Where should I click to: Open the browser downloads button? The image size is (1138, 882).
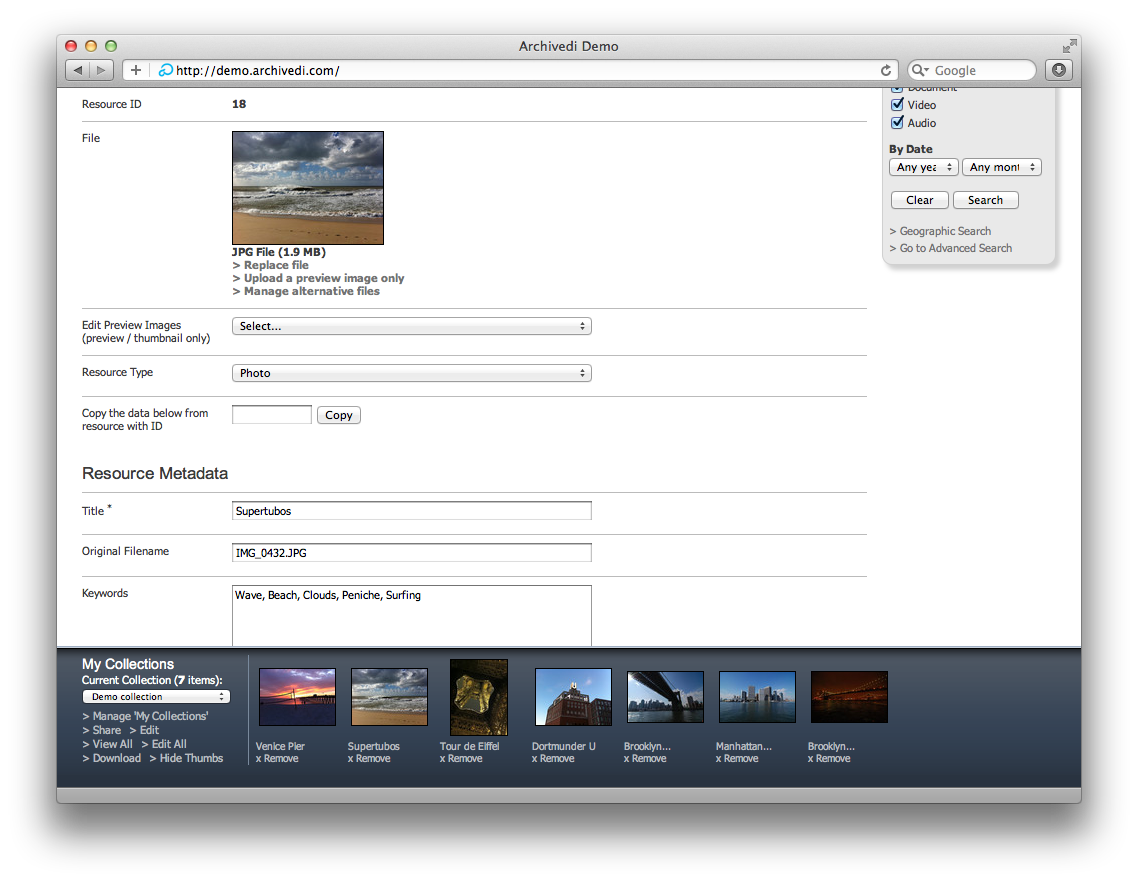coord(1059,70)
